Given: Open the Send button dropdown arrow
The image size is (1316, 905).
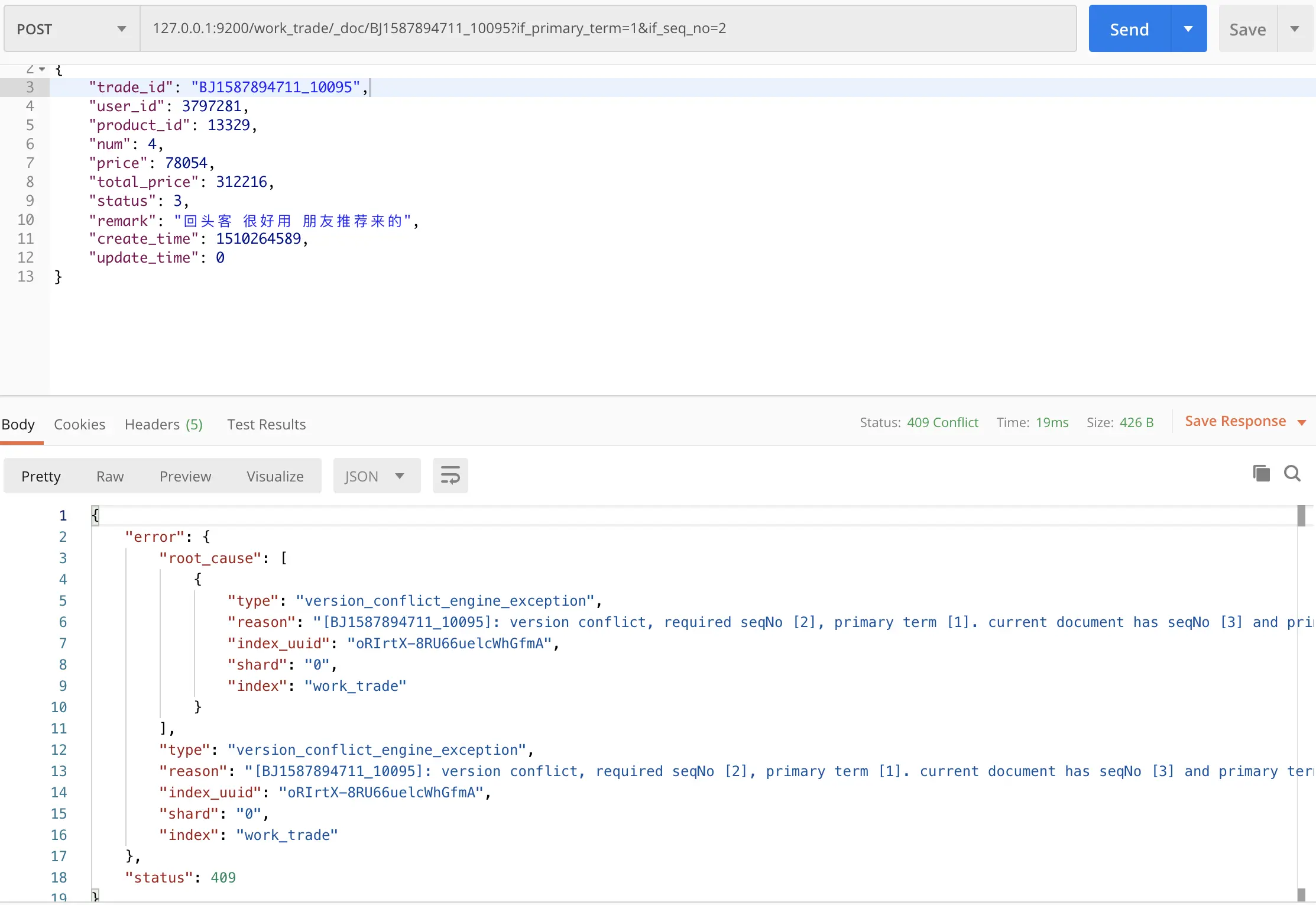Looking at the screenshot, I should tap(1188, 29).
